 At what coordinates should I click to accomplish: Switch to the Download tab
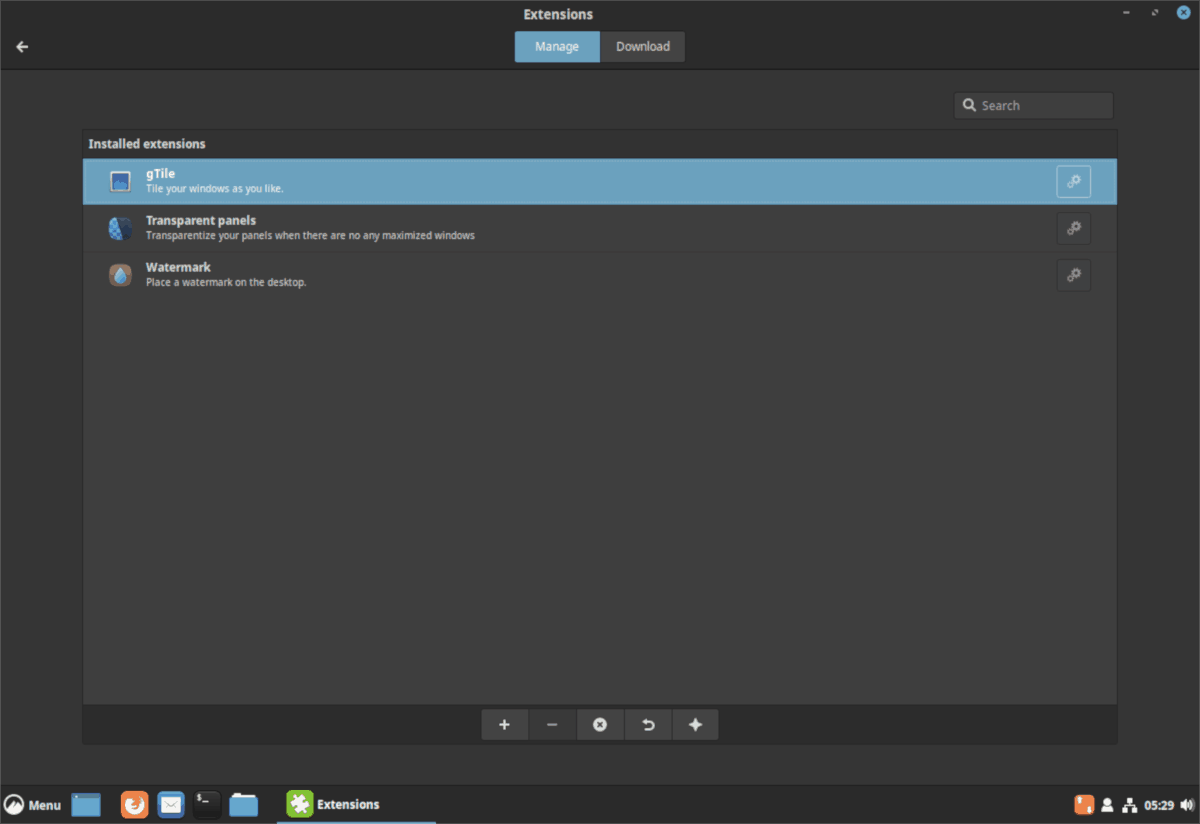642,46
